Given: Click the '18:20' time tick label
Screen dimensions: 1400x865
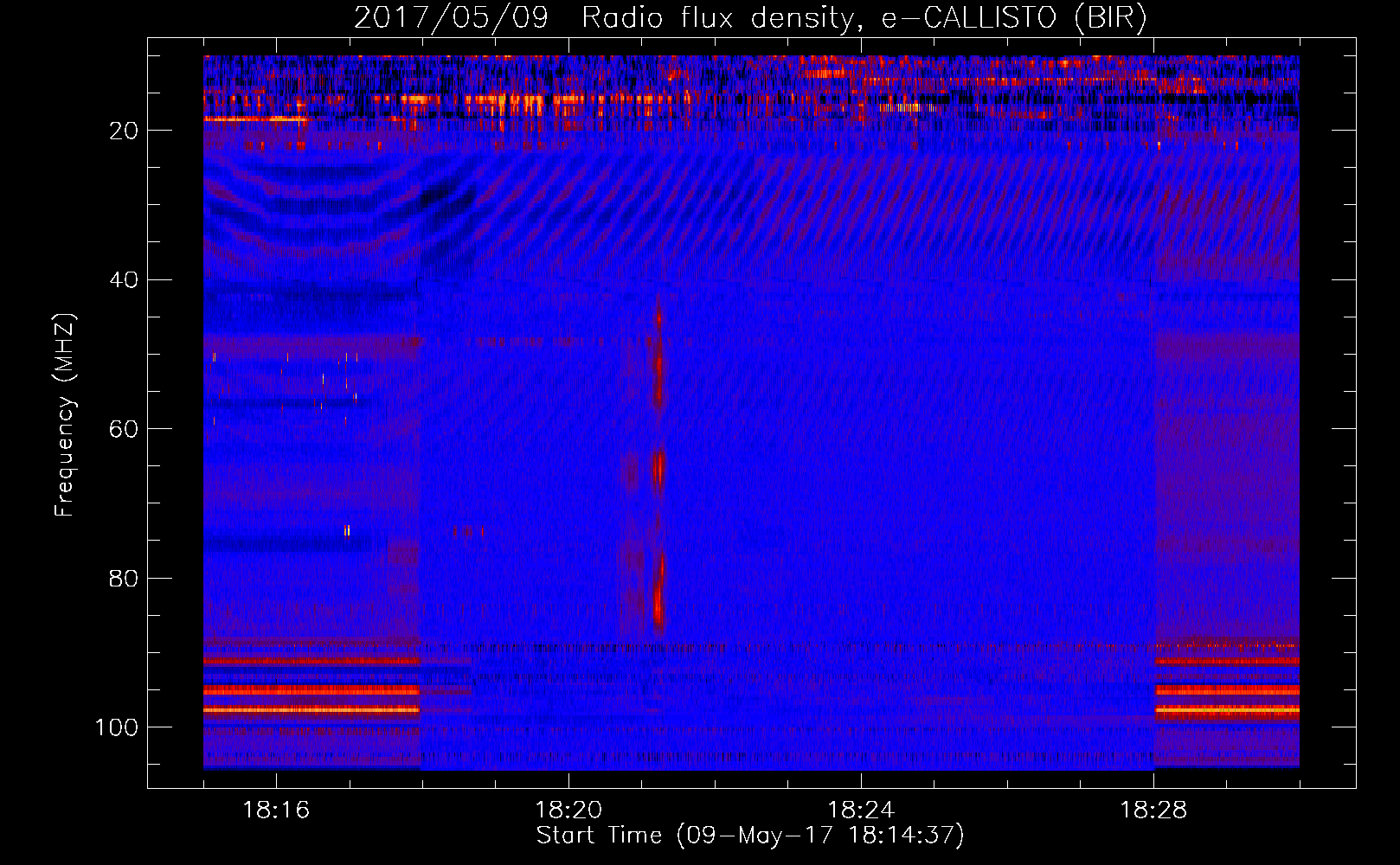Looking at the screenshot, I should pos(568,810).
